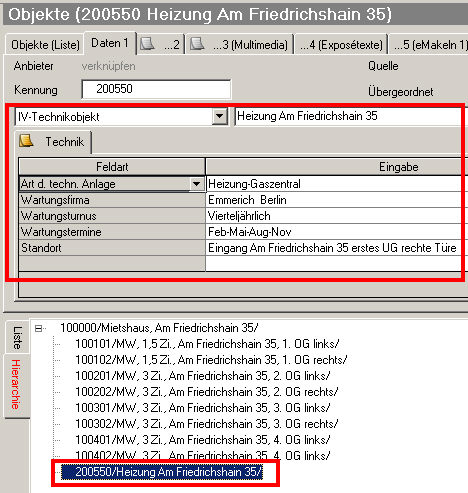This screenshot has width=468, height=493.
Task: Select tree item 100101/MW 1. OG links
Action: point(207,344)
